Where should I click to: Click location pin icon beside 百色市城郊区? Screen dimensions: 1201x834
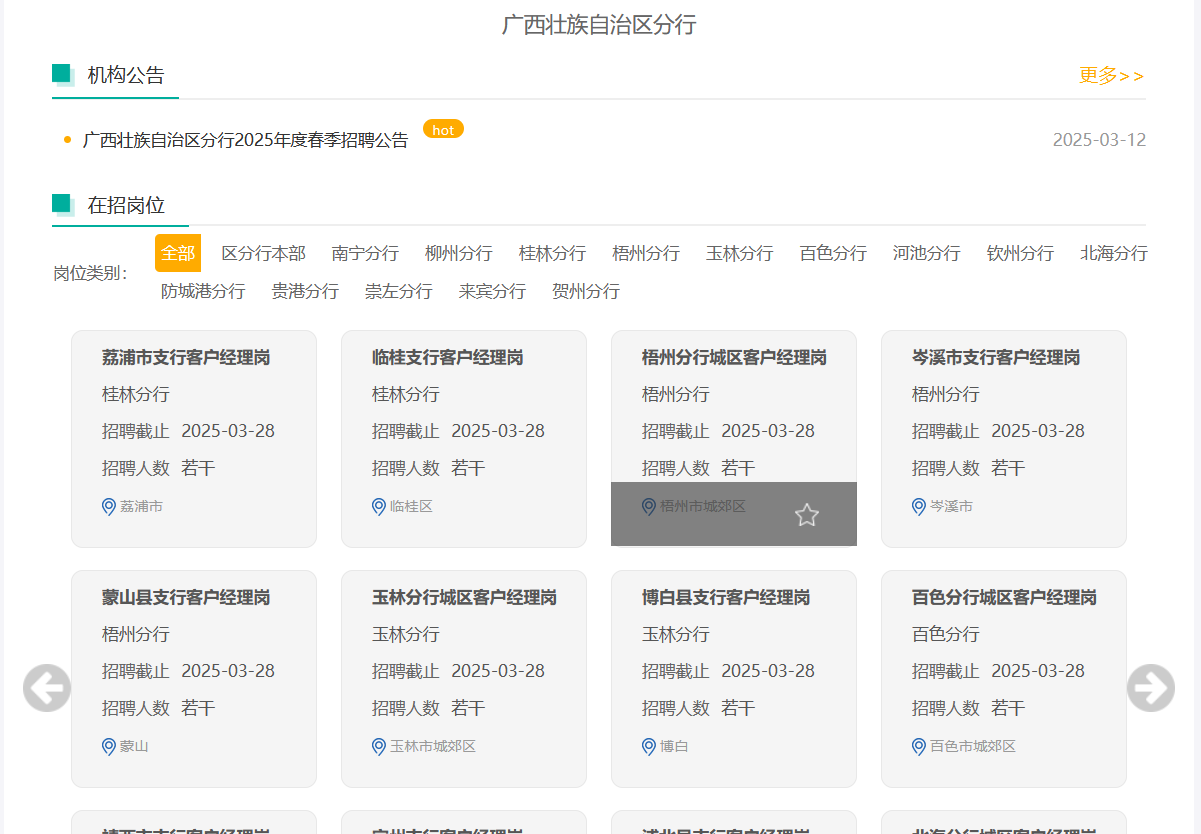point(919,747)
